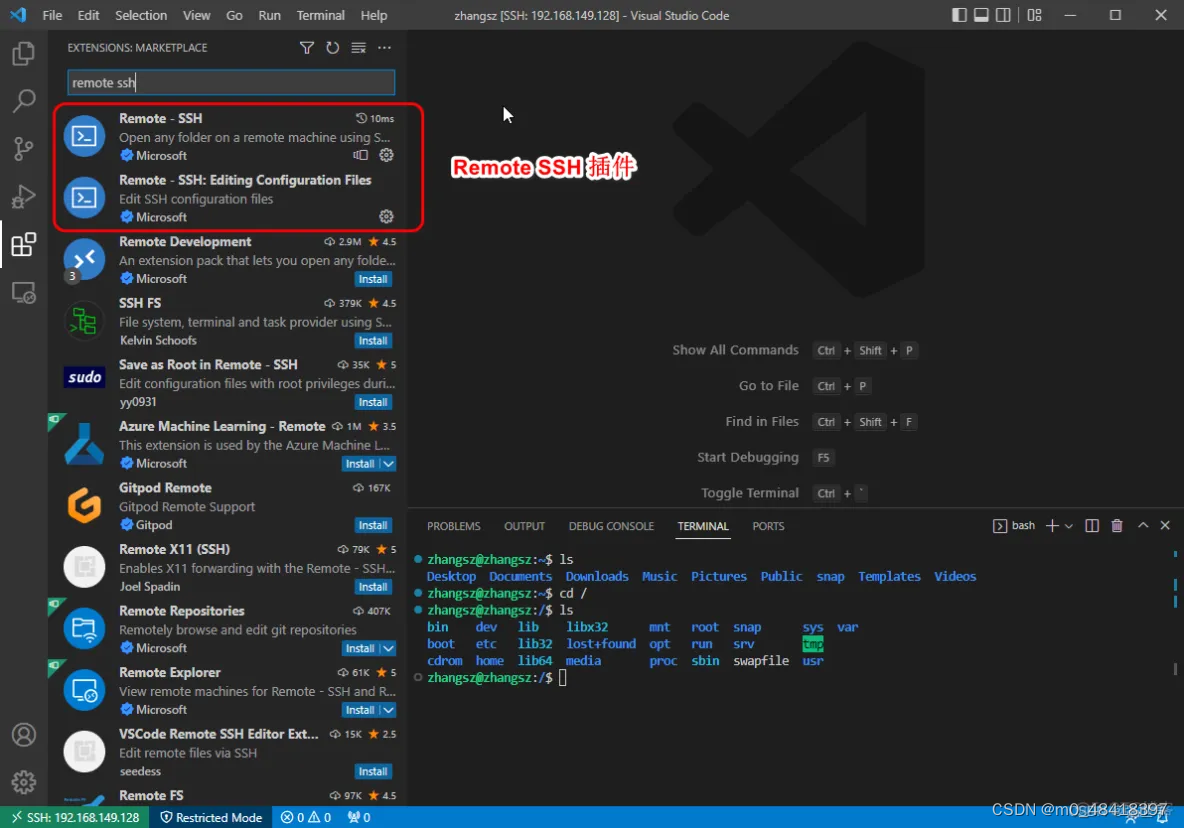Image resolution: width=1184 pixels, height=828 pixels.
Task: Refresh the extensions list
Action: tap(332, 48)
